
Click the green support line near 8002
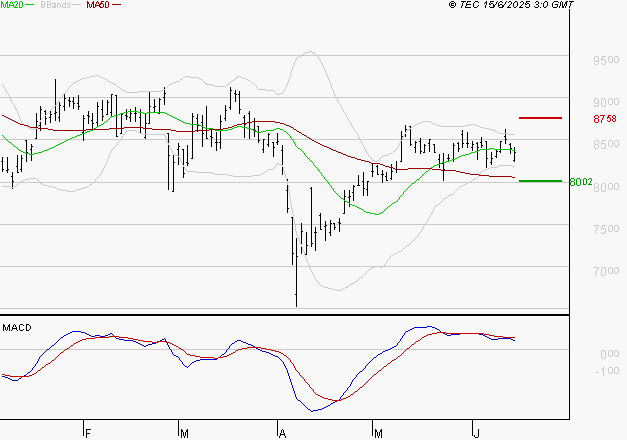[540, 181]
